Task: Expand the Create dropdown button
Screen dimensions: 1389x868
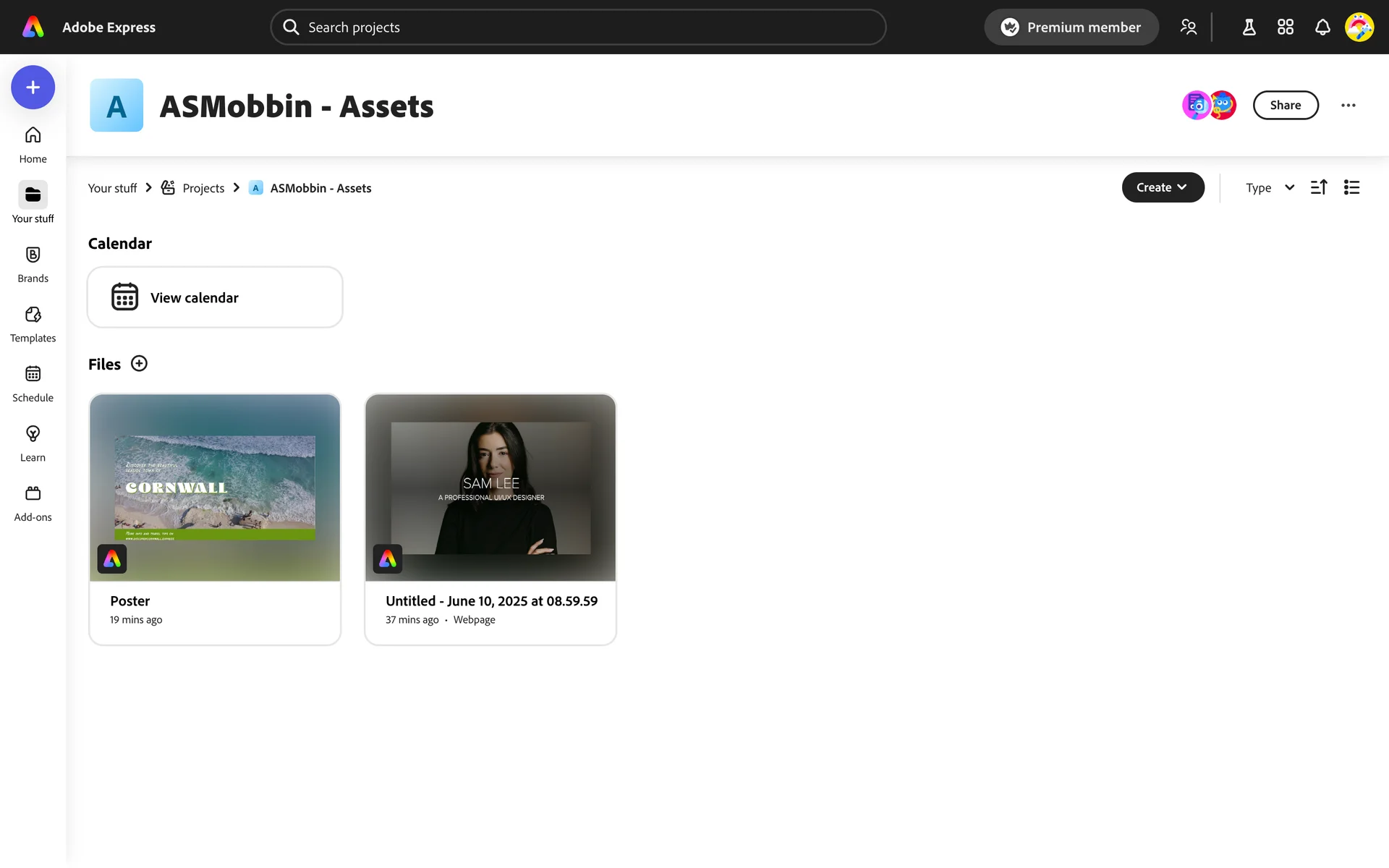Action: pos(1163,187)
